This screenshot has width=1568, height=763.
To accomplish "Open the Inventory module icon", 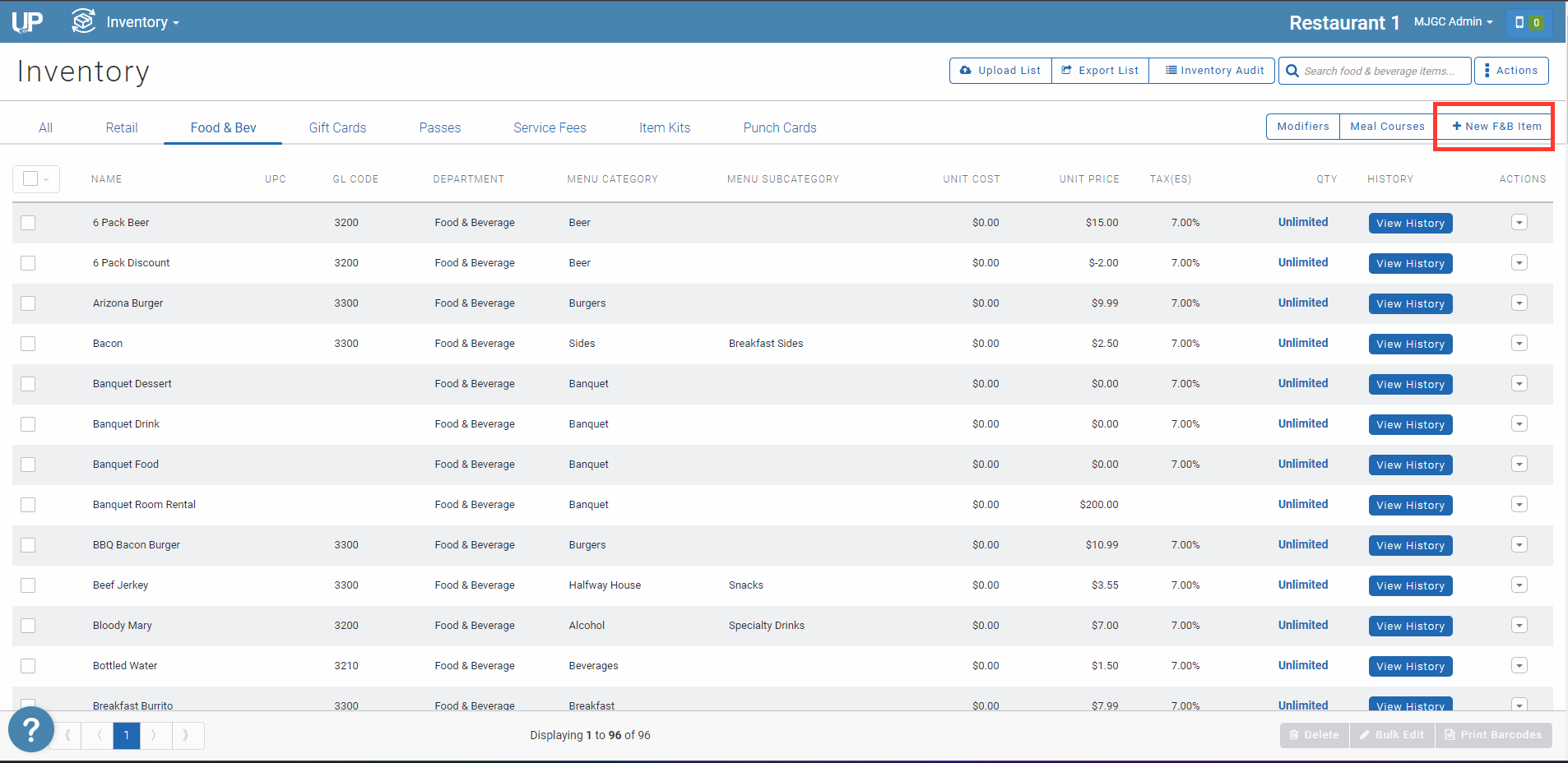I will click(82, 21).
